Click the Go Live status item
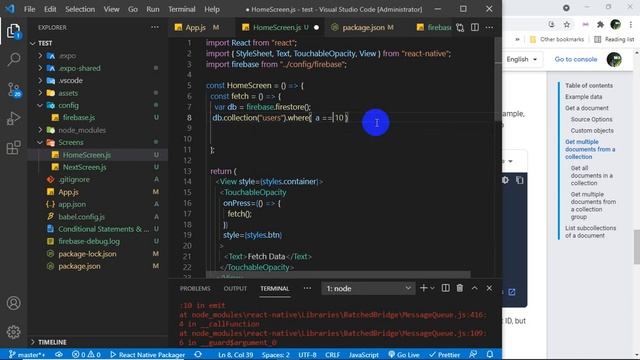Viewport: 640px width, 360px height. point(404,355)
